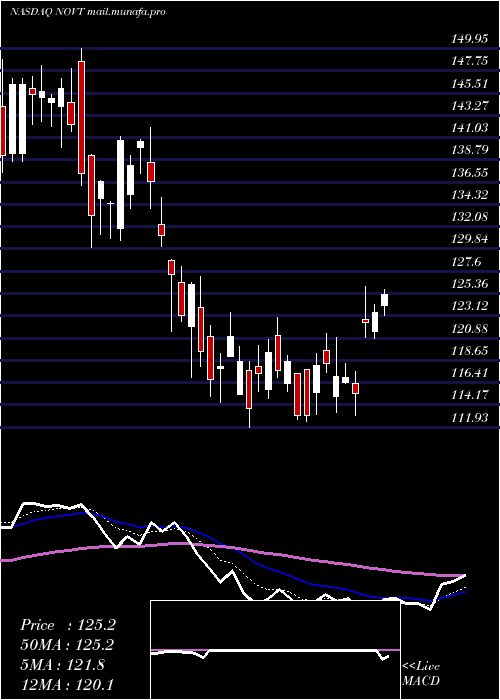The height and width of the screenshot is (700, 500).
Task: Click the 149.95 price axis label
Action: pos(470,39)
